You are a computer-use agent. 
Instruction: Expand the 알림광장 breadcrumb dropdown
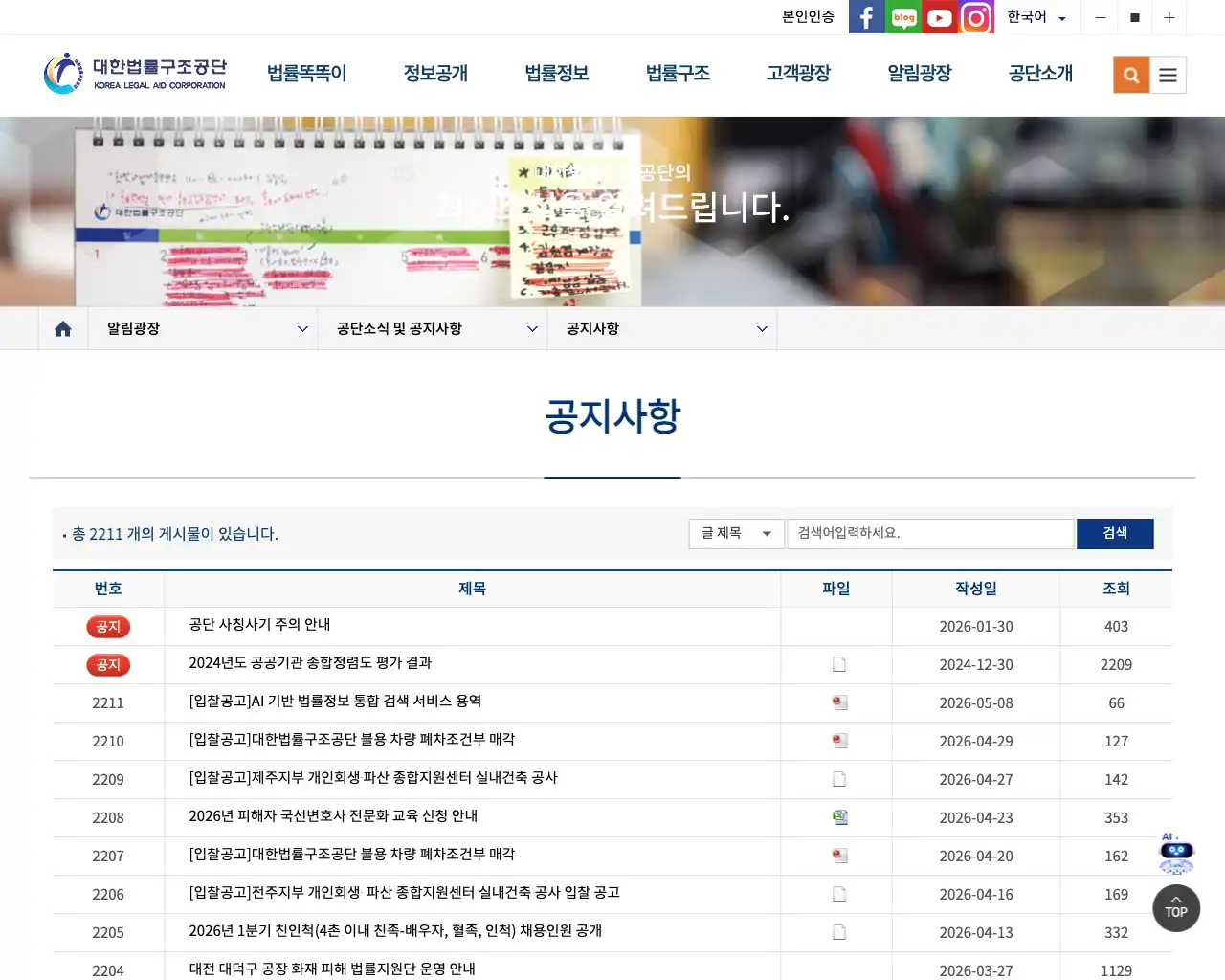(x=203, y=328)
